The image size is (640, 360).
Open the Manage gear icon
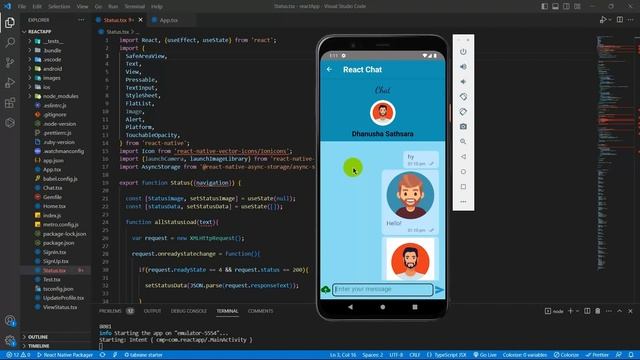[10, 340]
